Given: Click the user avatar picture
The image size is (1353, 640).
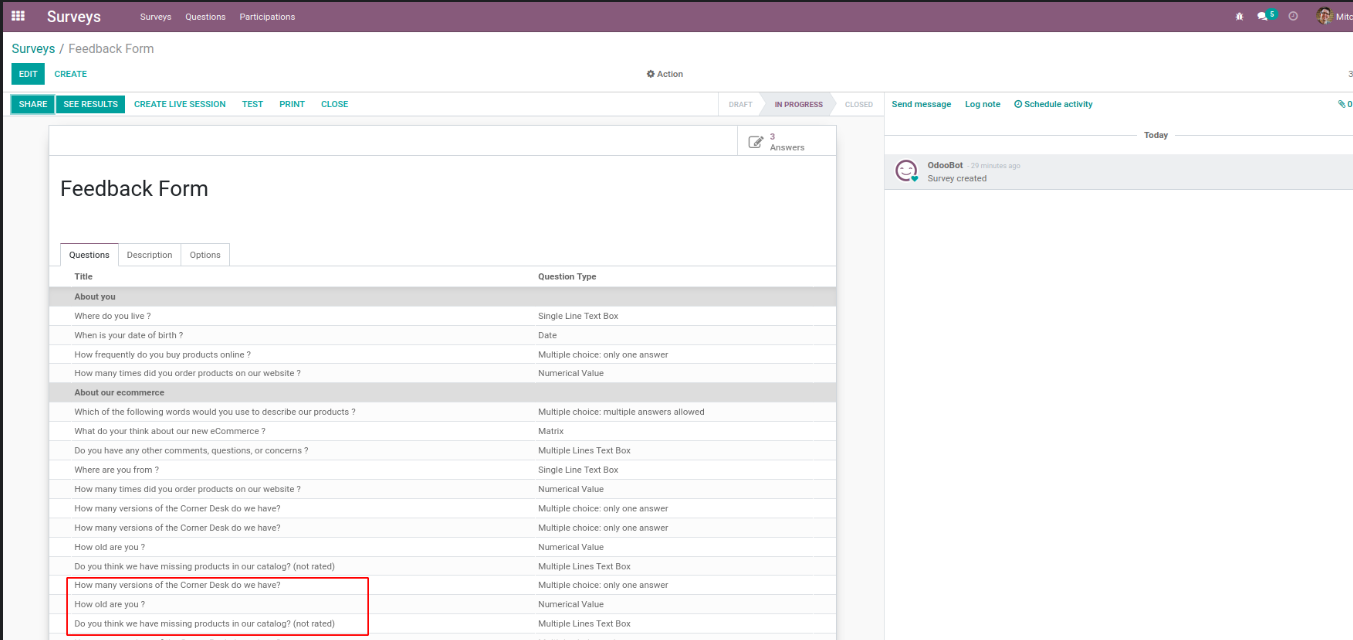Looking at the screenshot, I should [x=1324, y=16].
